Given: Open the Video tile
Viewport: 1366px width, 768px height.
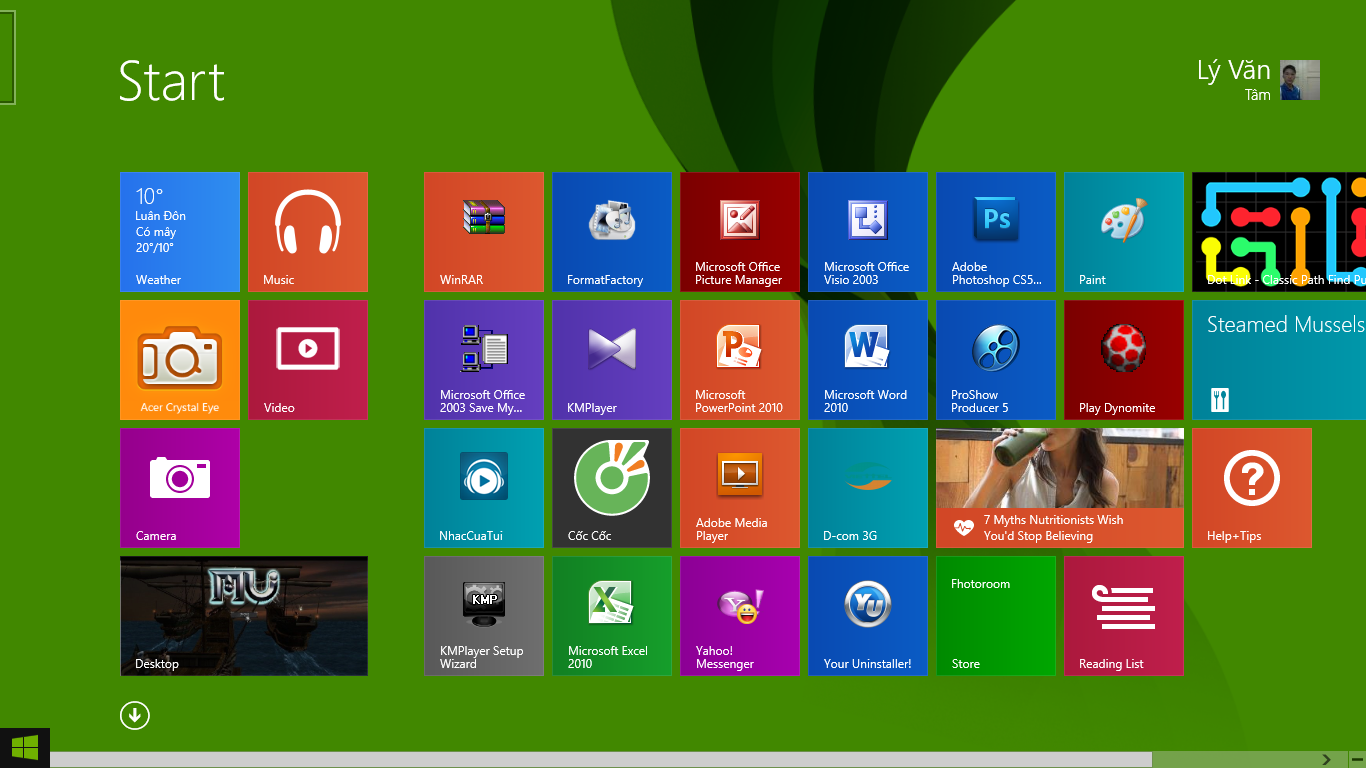Looking at the screenshot, I should tap(308, 360).
